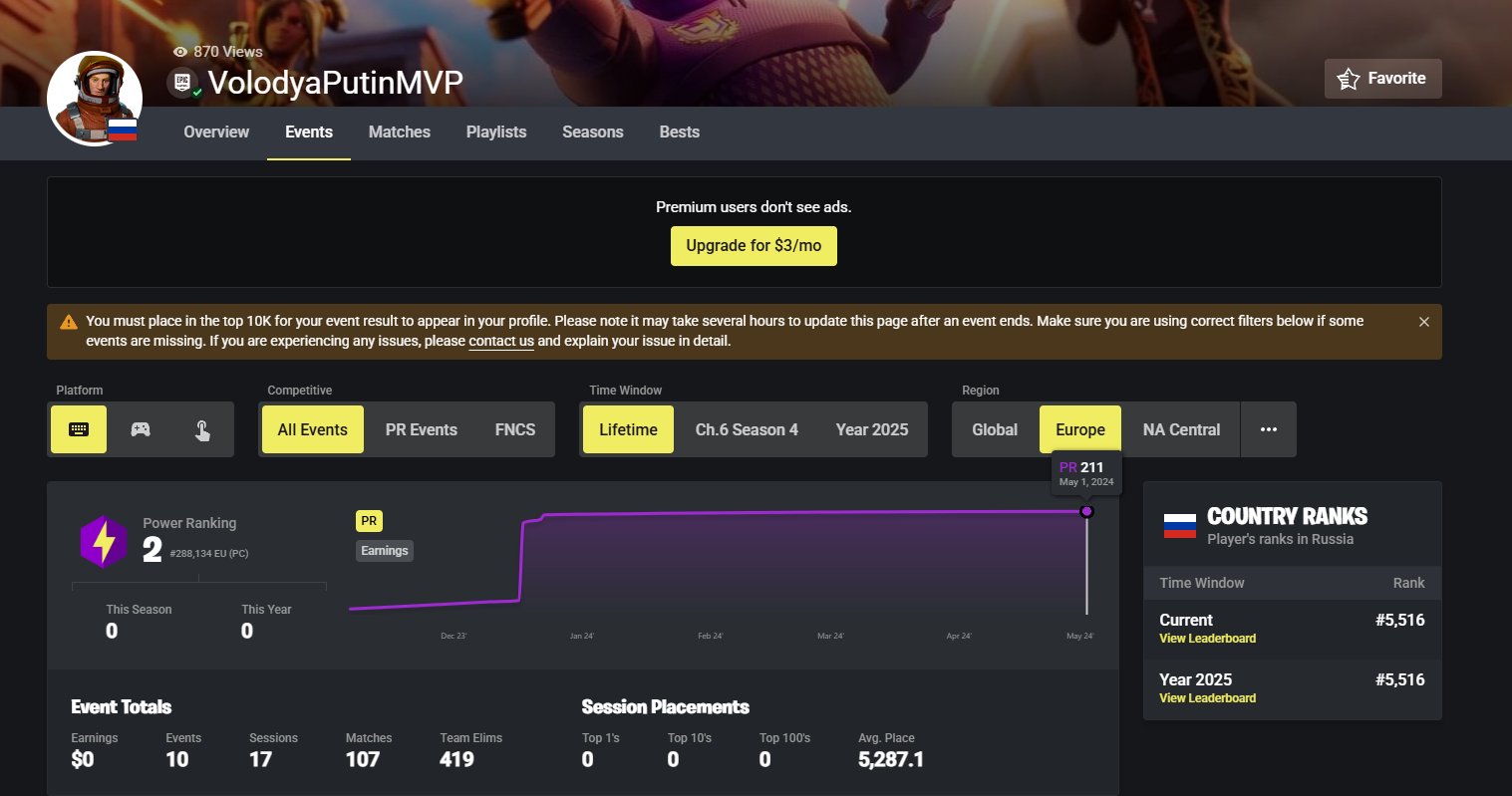Click the Russian flag in Country Ranks
The width and height of the screenshot is (1512, 796).
click(1179, 526)
